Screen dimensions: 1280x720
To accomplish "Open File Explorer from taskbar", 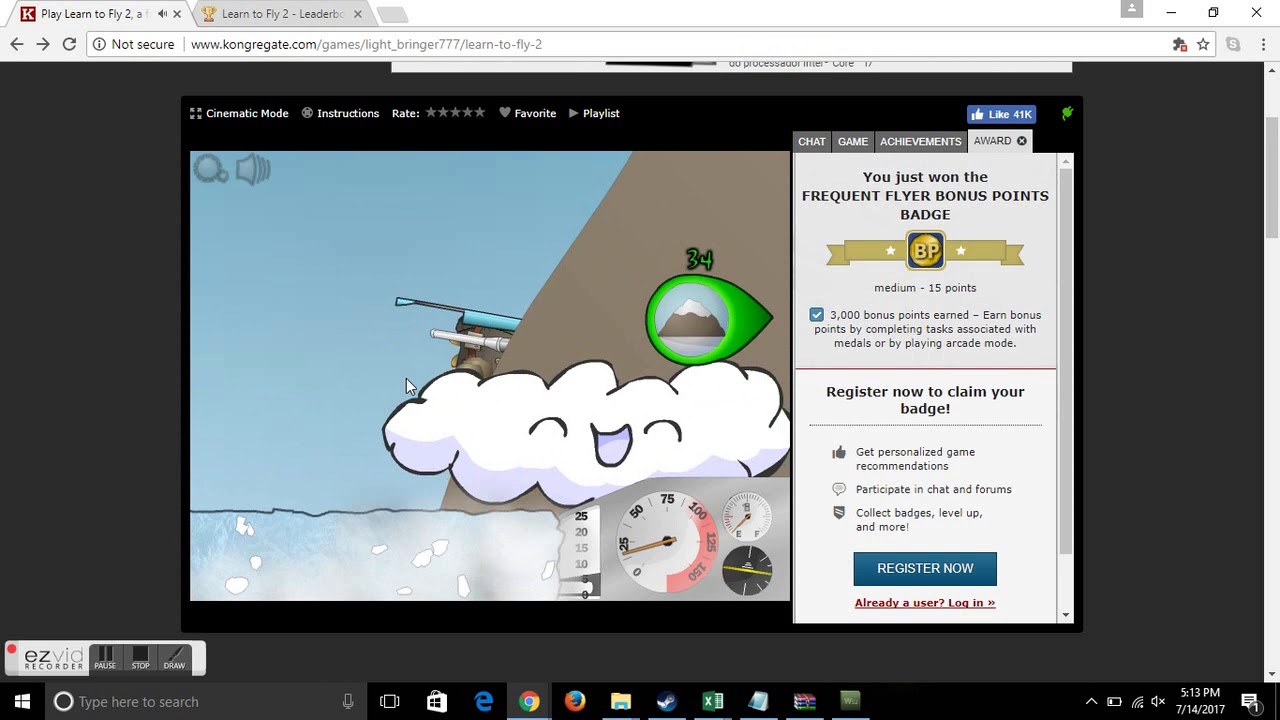I will [620, 701].
